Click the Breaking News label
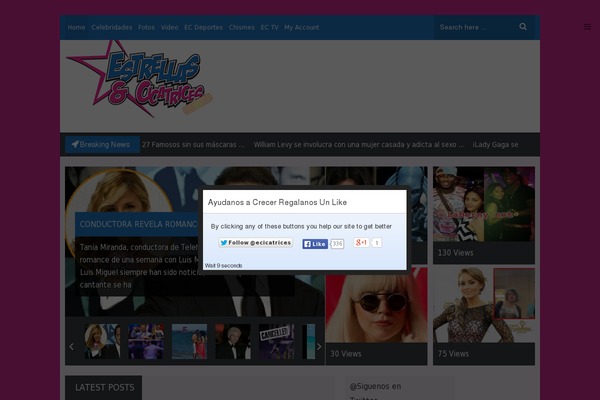The width and height of the screenshot is (600, 400). [x=102, y=144]
